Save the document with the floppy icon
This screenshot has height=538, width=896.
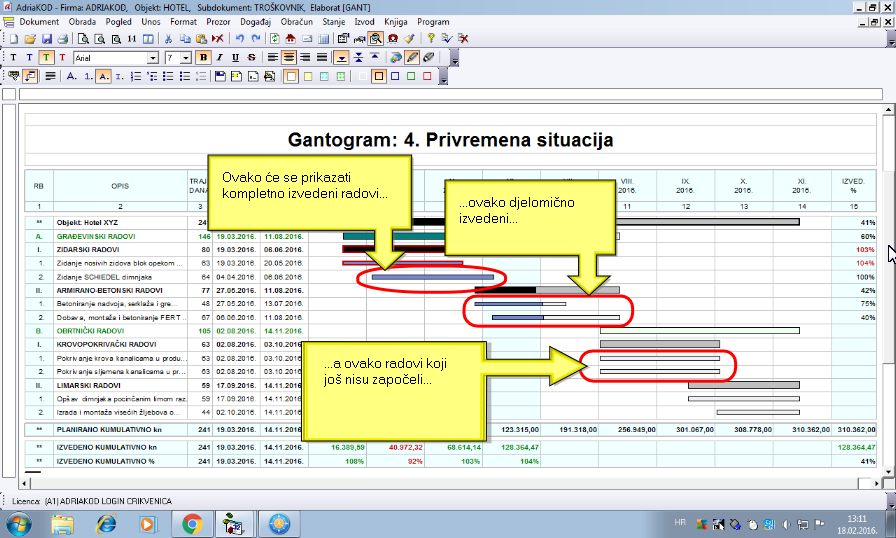click(47, 39)
